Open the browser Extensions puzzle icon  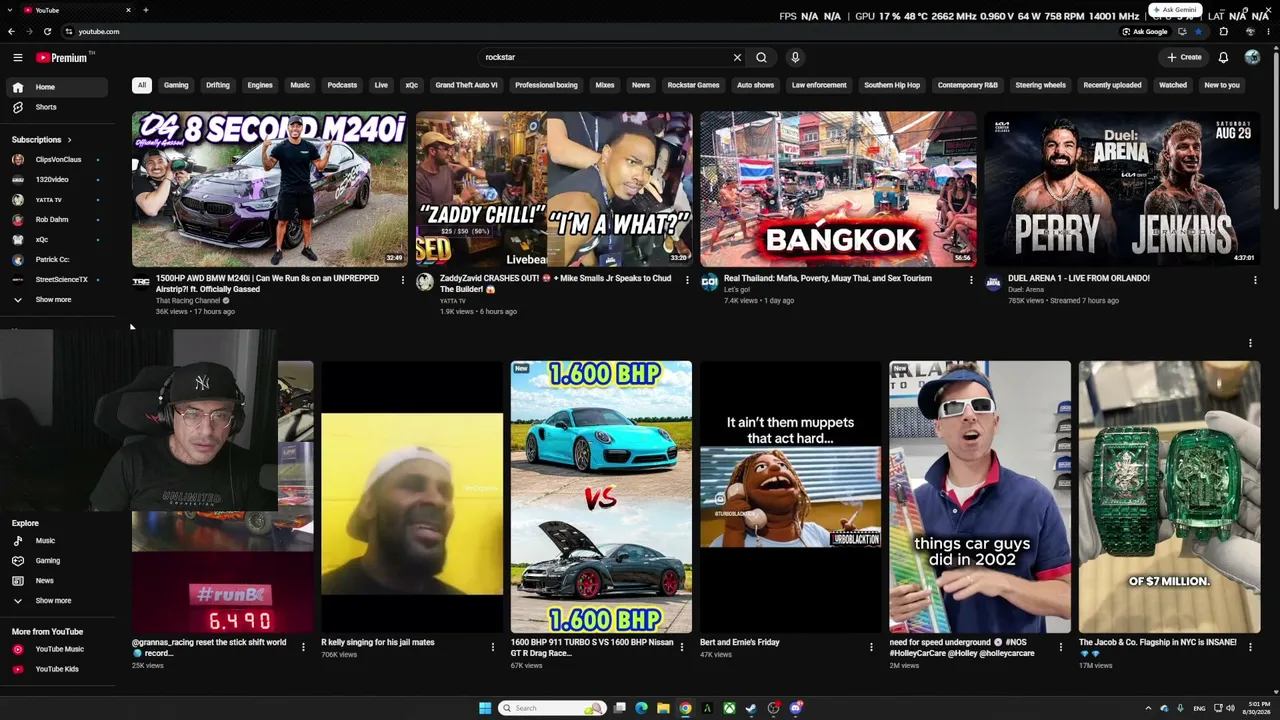point(1223,32)
